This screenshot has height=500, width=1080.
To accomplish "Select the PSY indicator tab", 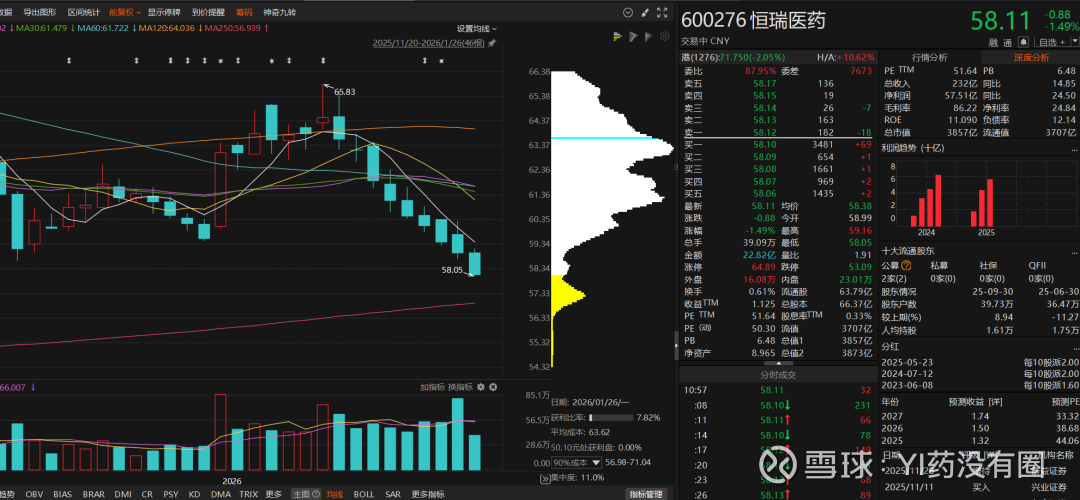I will pyautogui.click(x=171, y=494).
